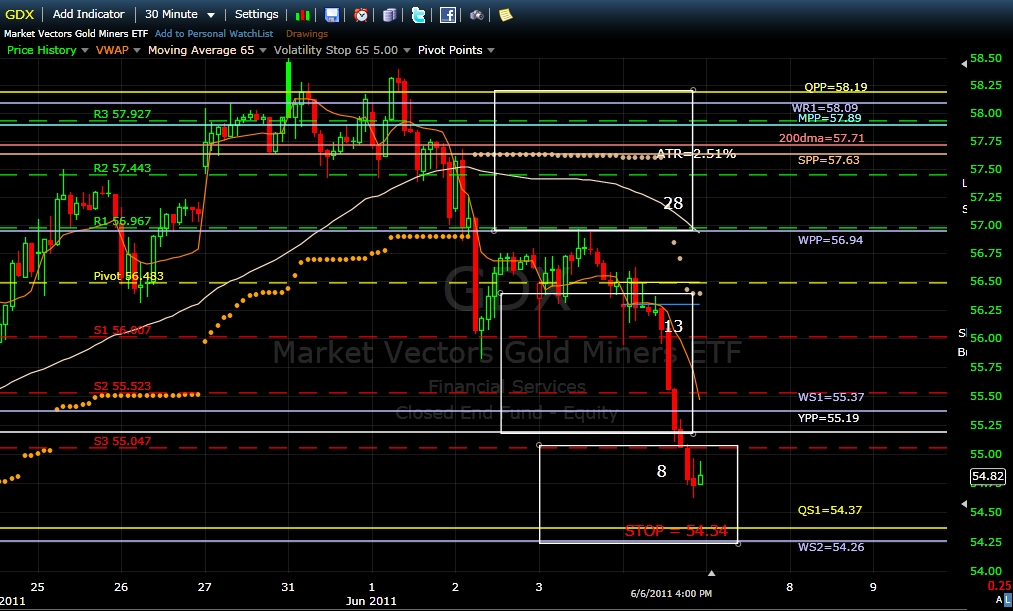Open the Drawings link
The width and height of the screenshot is (1013, 611).
pos(307,34)
